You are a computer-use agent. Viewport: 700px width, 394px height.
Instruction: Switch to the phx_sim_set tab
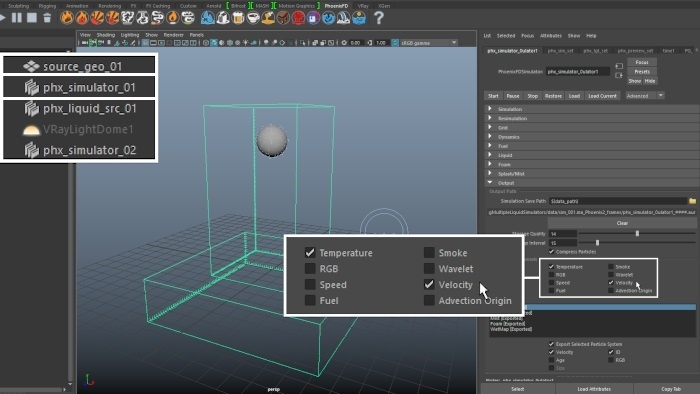pyautogui.click(x=560, y=51)
